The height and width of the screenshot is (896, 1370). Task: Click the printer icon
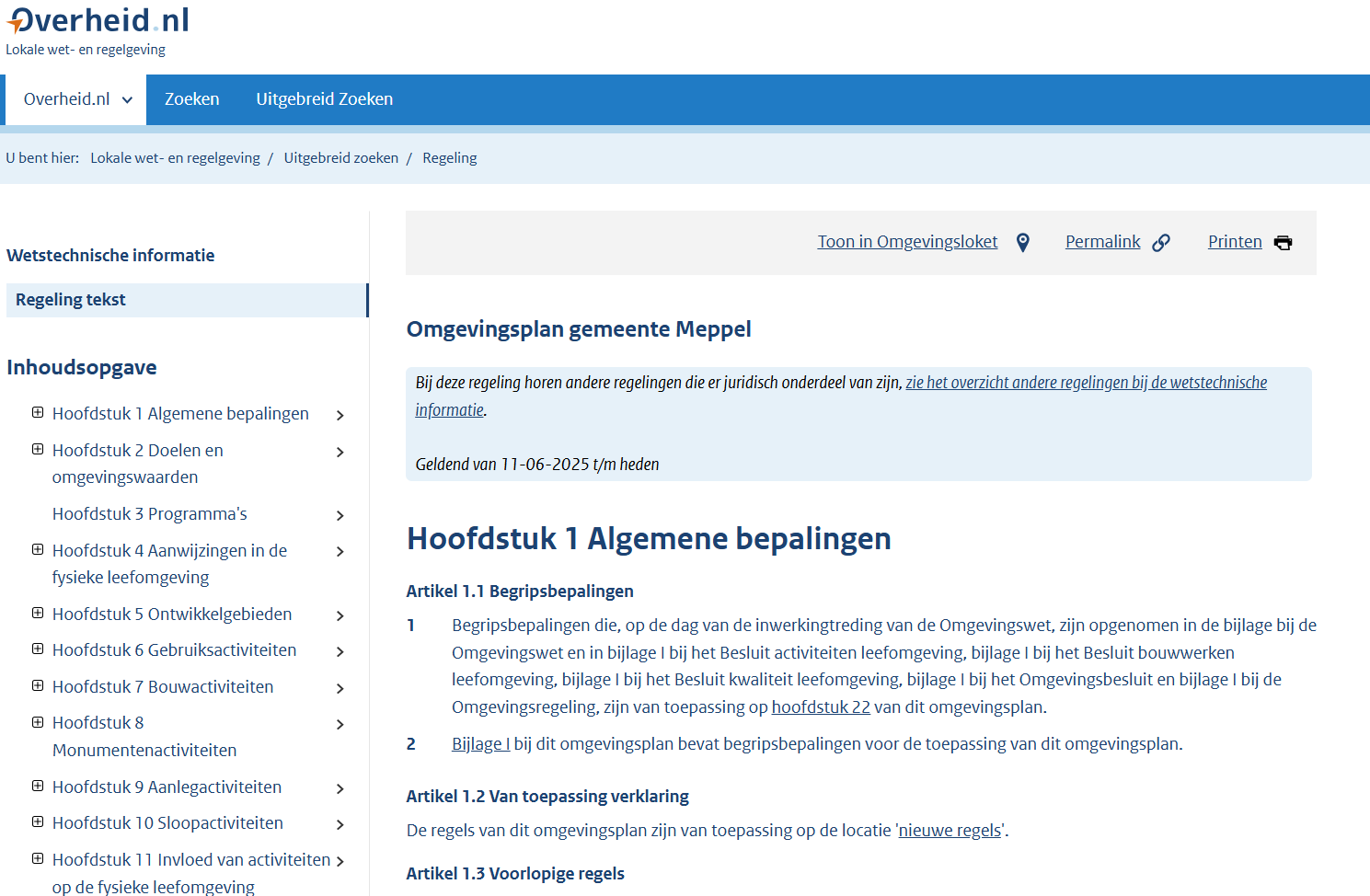pyautogui.click(x=1283, y=243)
